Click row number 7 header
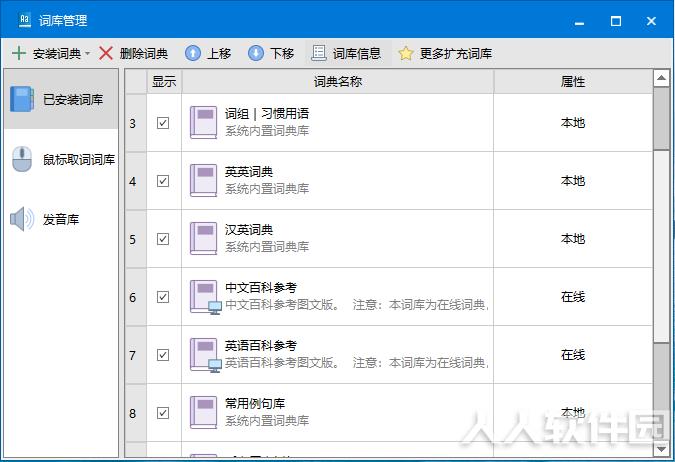Viewport: 675px width, 462px height. tap(136, 355)
